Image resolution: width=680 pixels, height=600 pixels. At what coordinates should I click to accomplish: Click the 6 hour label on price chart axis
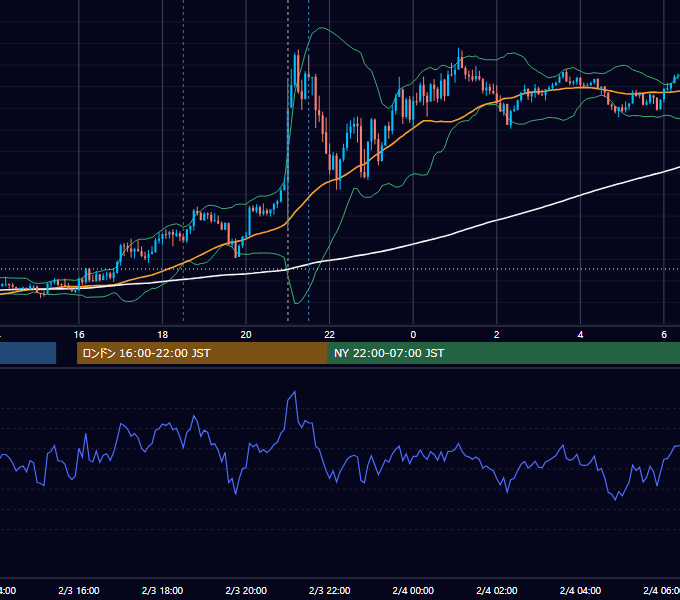pos(664,335)
